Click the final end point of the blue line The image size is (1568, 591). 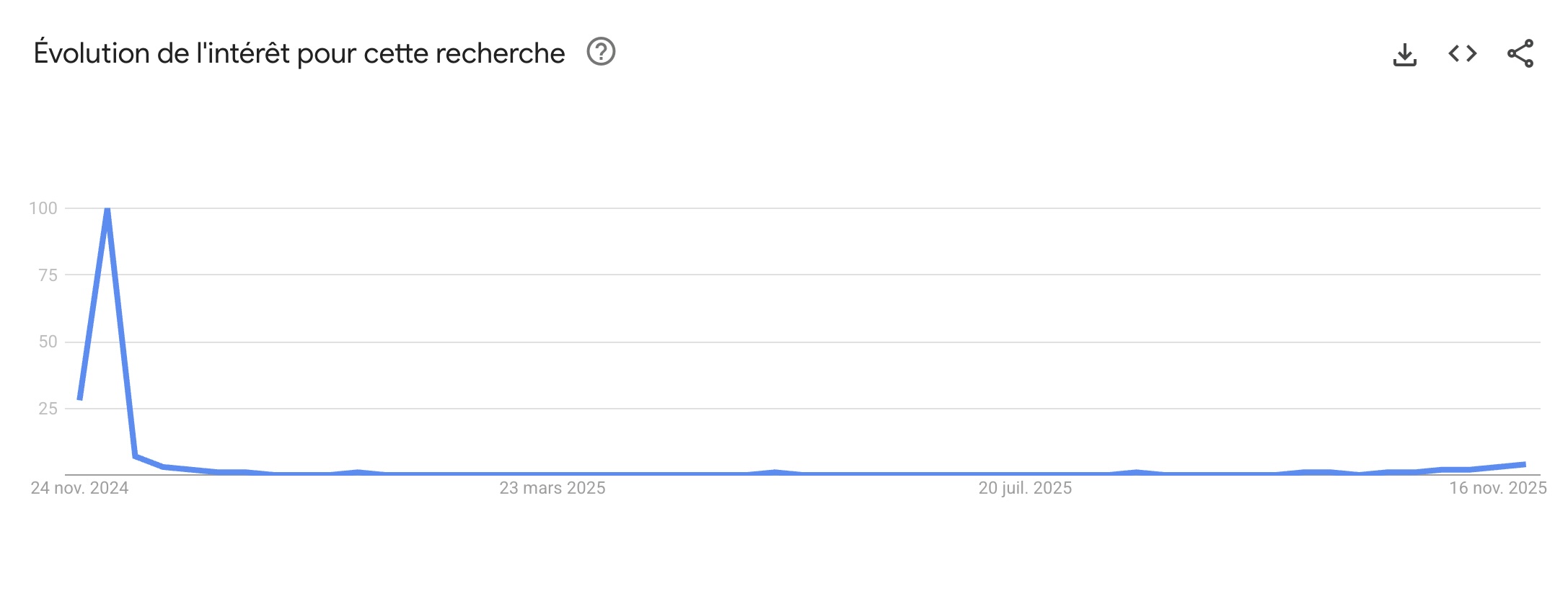pos(1524,465)
